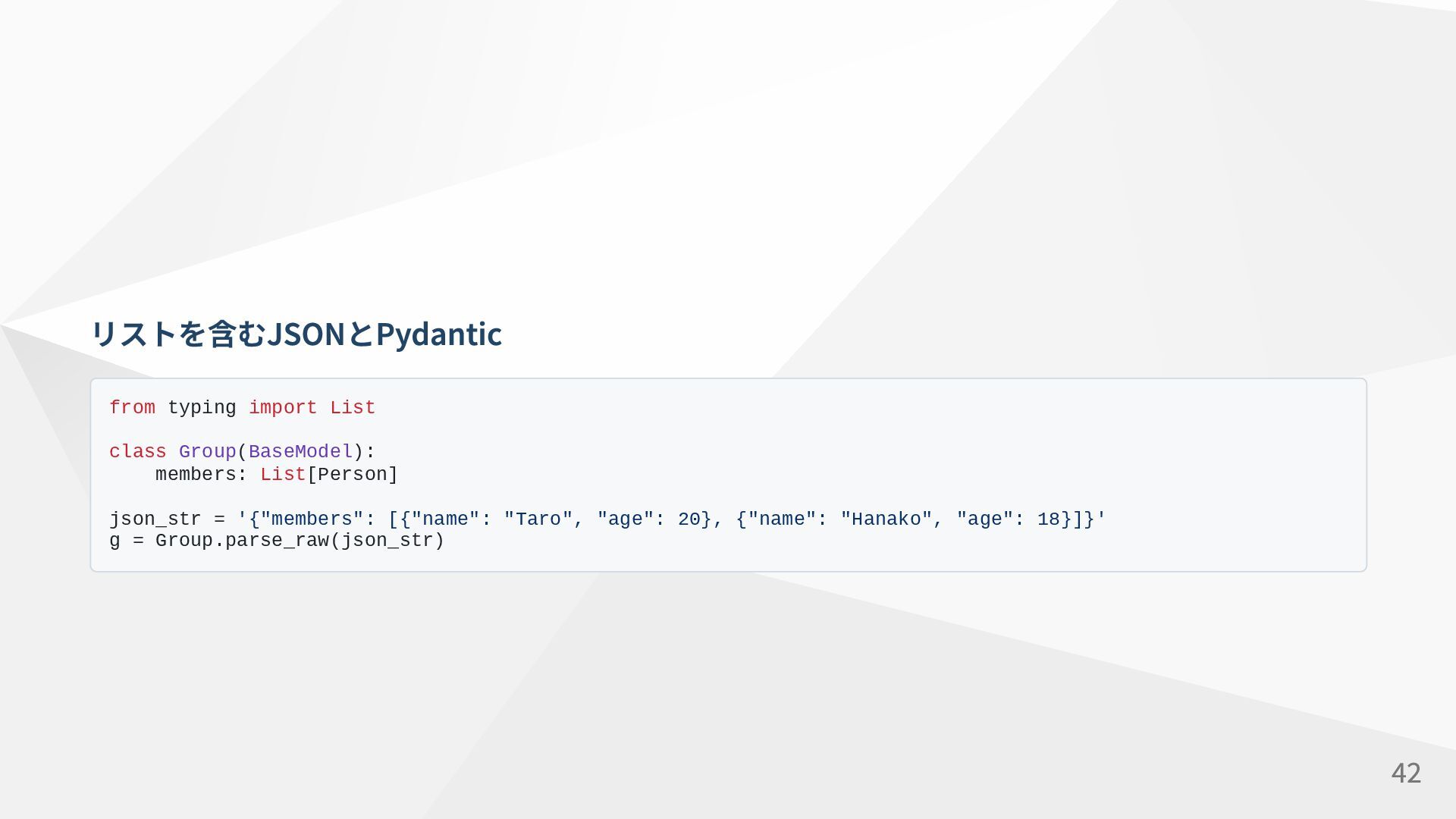This screenshot has width=1456, height=819.
Task: Click the "Taro" string value
Action: coord(538,519)
